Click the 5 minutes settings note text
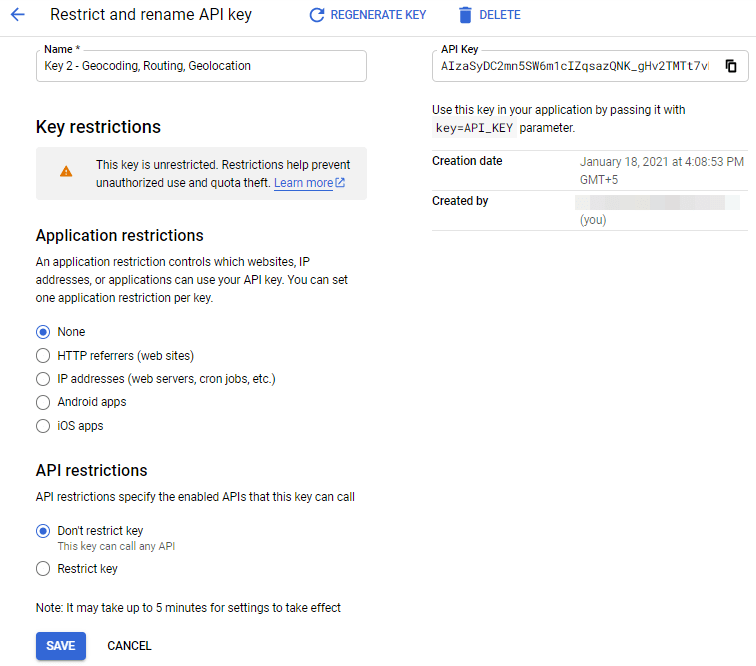The height and width of the screenshot is (666, 756). coord(188,608)
